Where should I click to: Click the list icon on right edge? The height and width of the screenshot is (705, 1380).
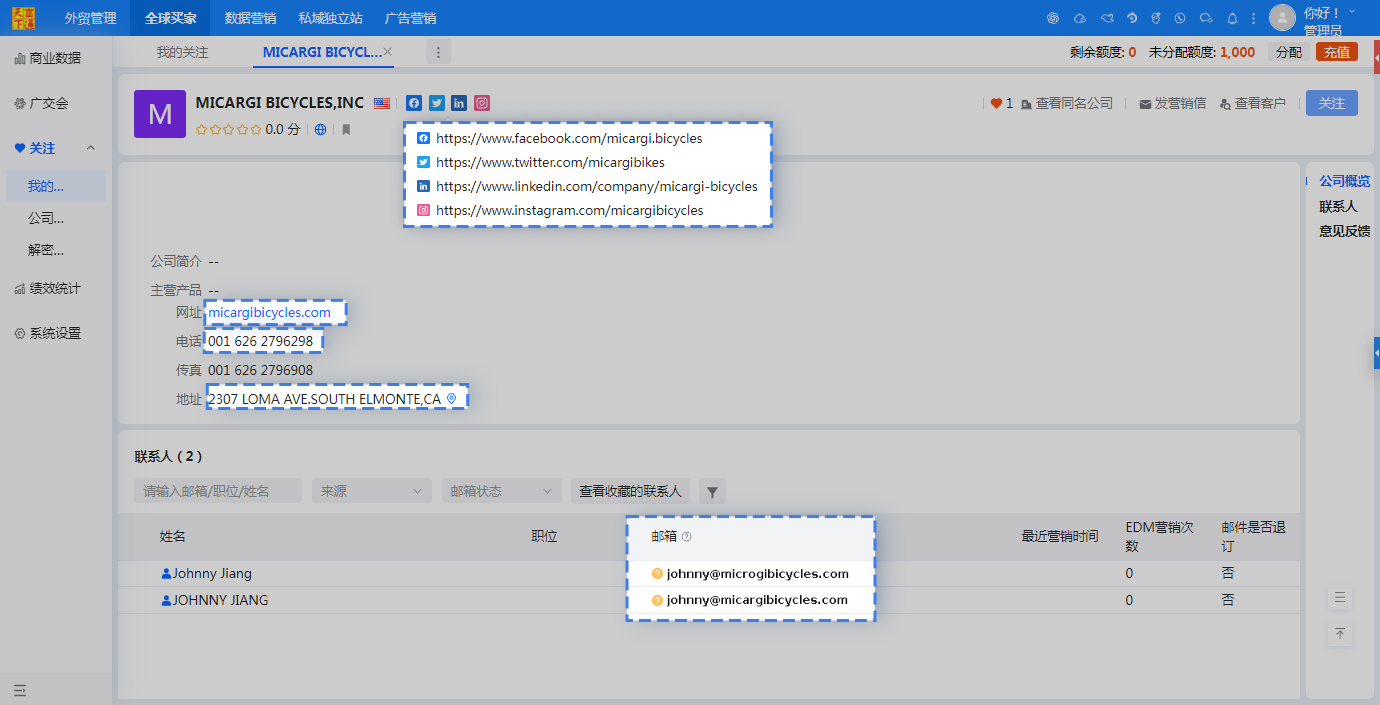[x=1341, y=598]
